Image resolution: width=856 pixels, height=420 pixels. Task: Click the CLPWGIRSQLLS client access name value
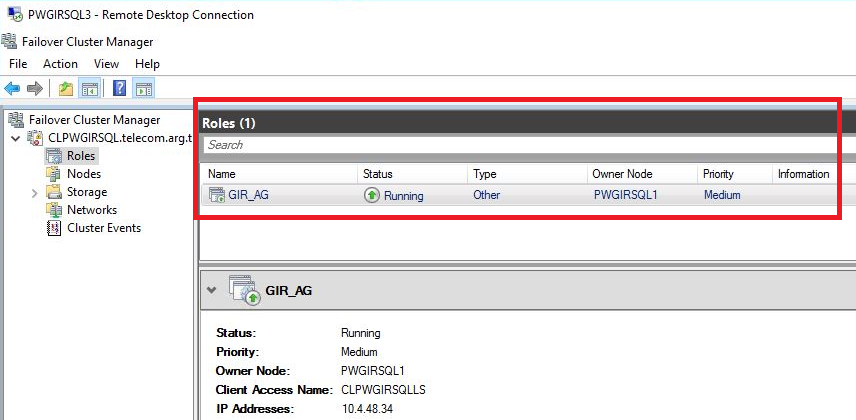pos(383,390)
